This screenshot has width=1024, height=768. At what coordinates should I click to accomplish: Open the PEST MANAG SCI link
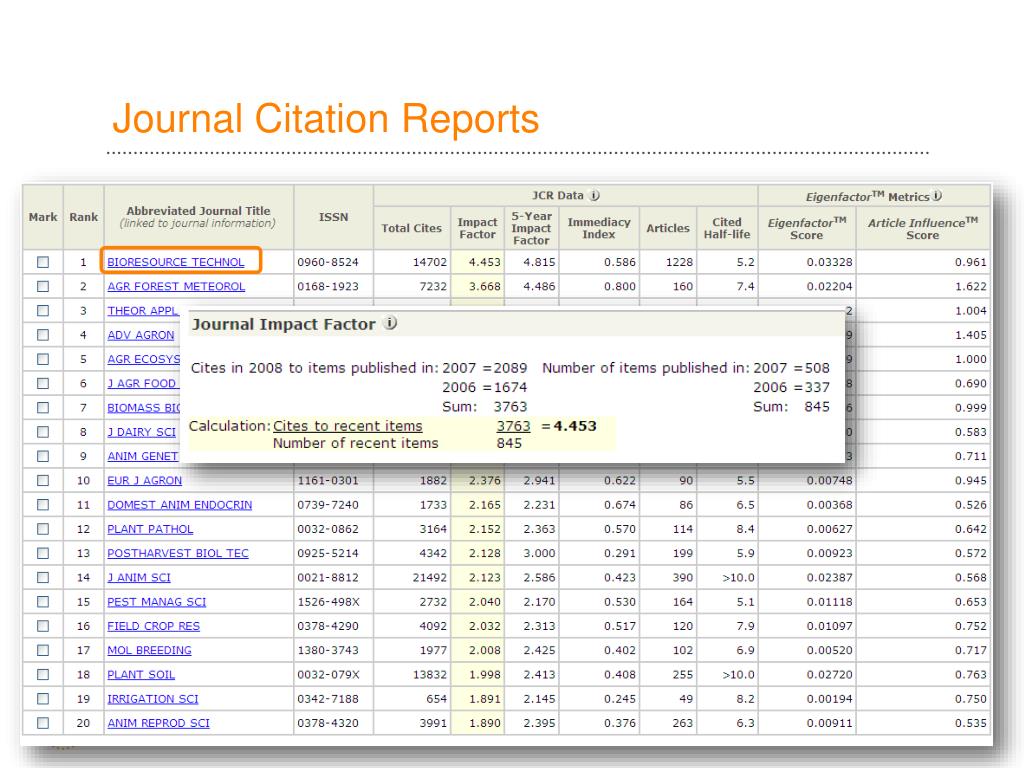point(157,601)
